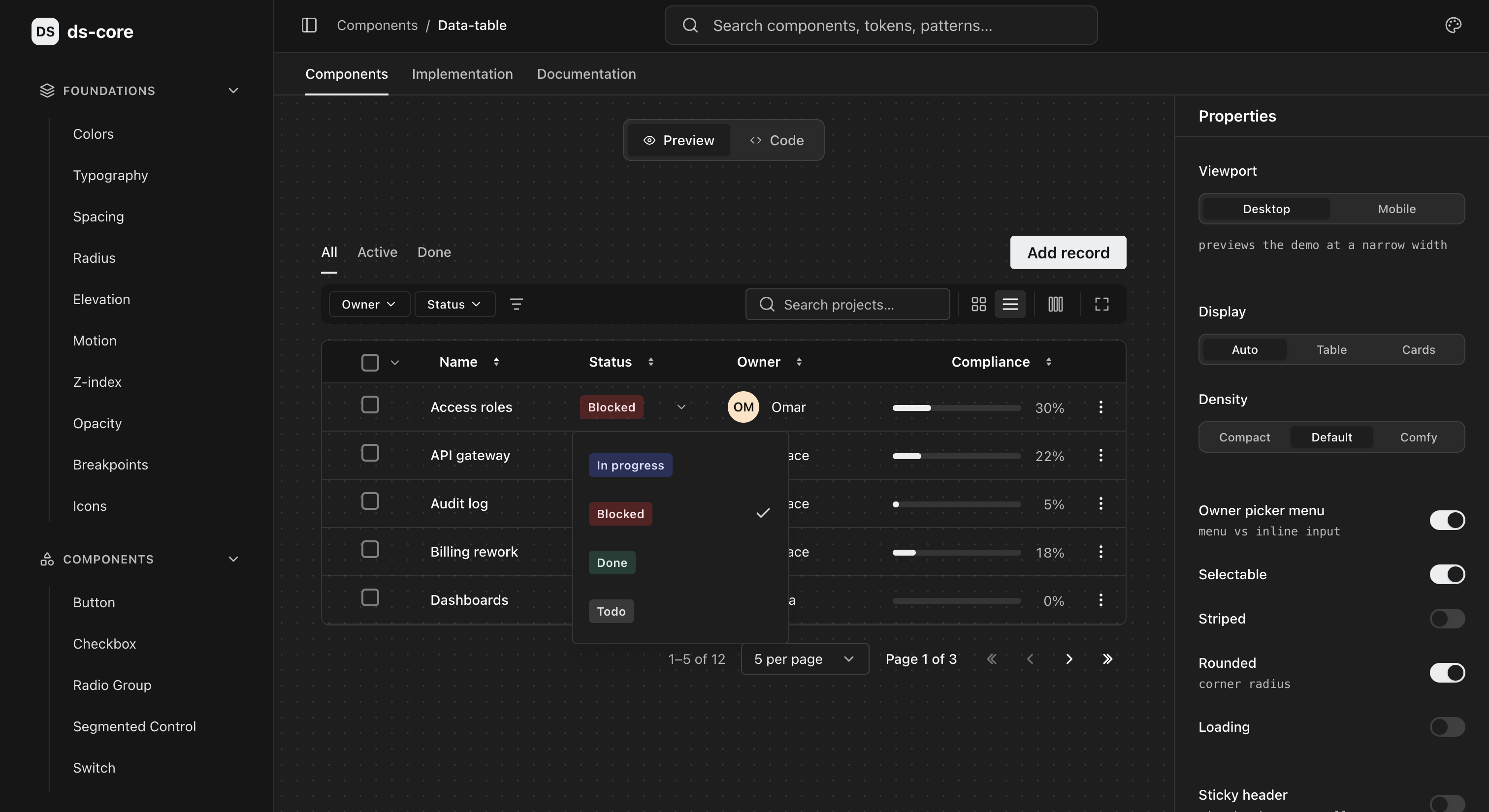This screenshot has height=812, width=1489.
Task: Show the Active records tab
Action: click(x=377, y=252)
